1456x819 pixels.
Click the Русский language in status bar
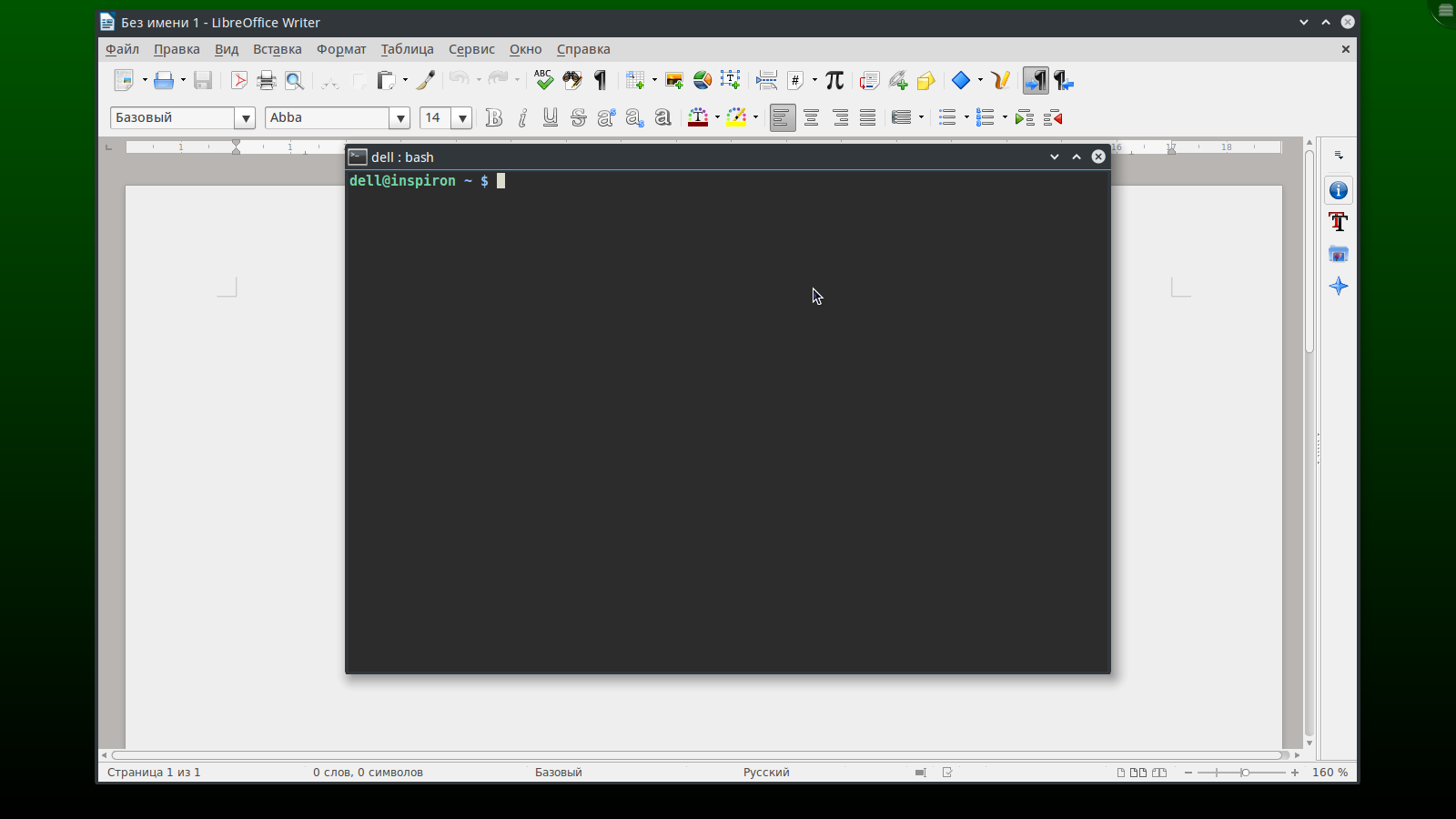tap(766, 773)
